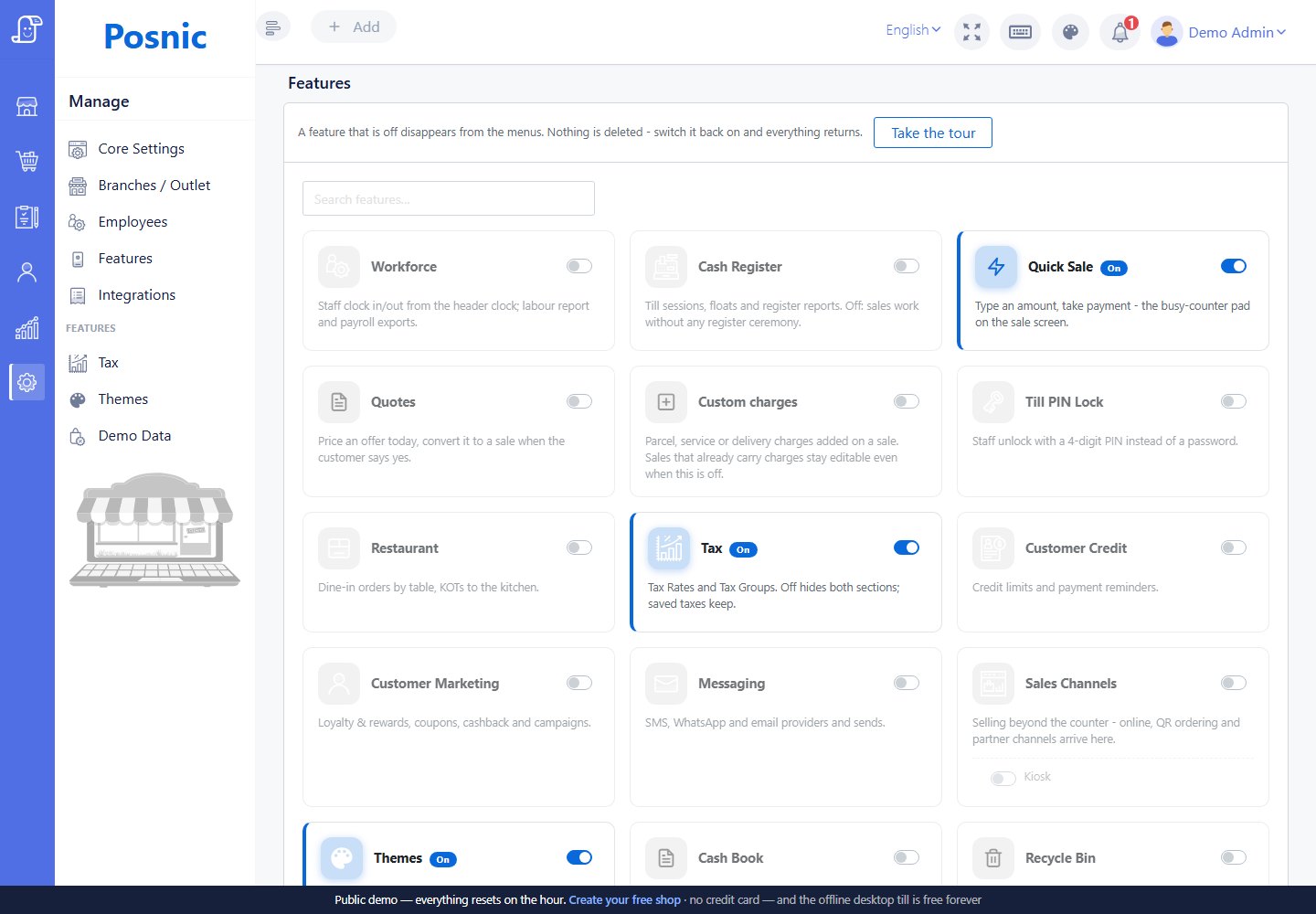
Task: Click the Till PIN Lock key icon
Action: pyautogui.click(x=993, y=402)
